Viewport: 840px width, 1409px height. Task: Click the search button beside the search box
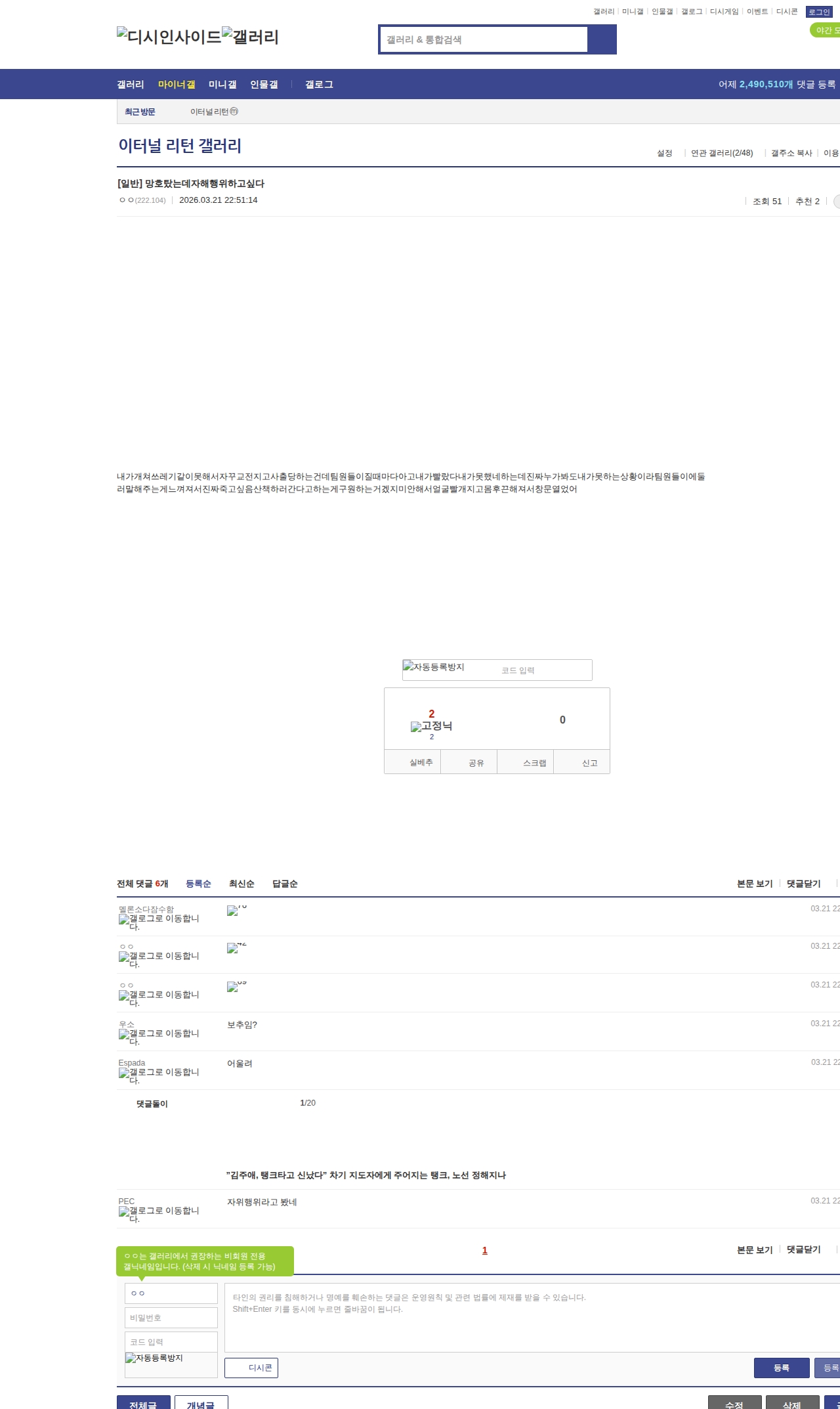click(x=601, y=39)
